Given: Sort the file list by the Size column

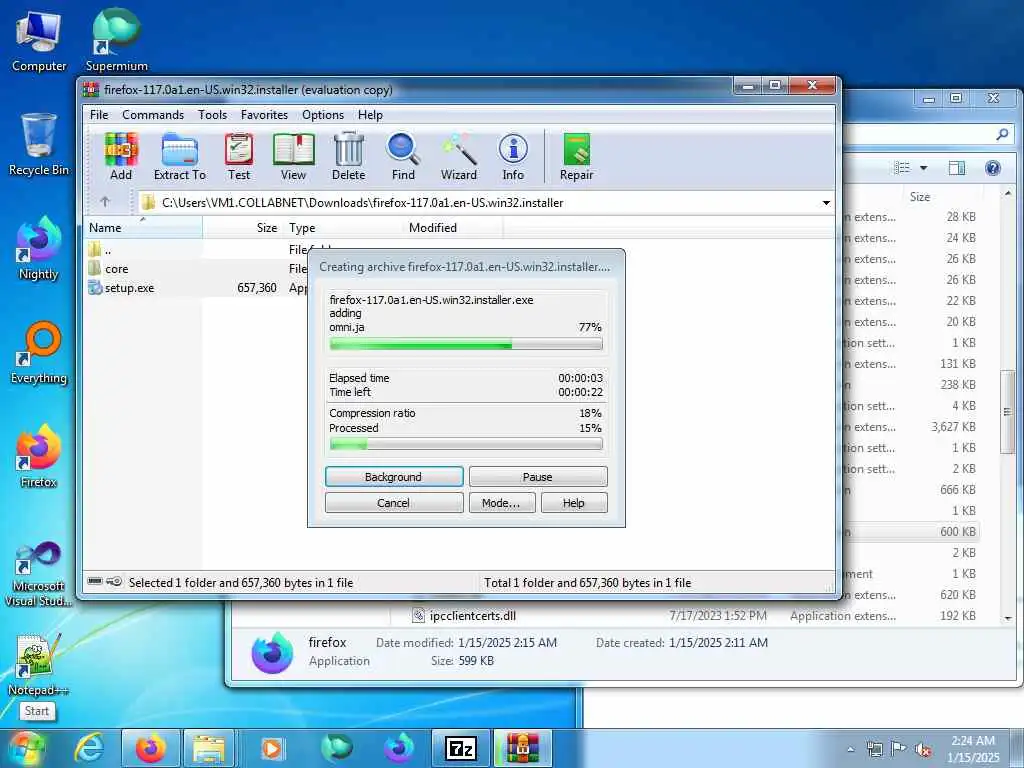Looking at the screenshot, I should pos(242,227).
